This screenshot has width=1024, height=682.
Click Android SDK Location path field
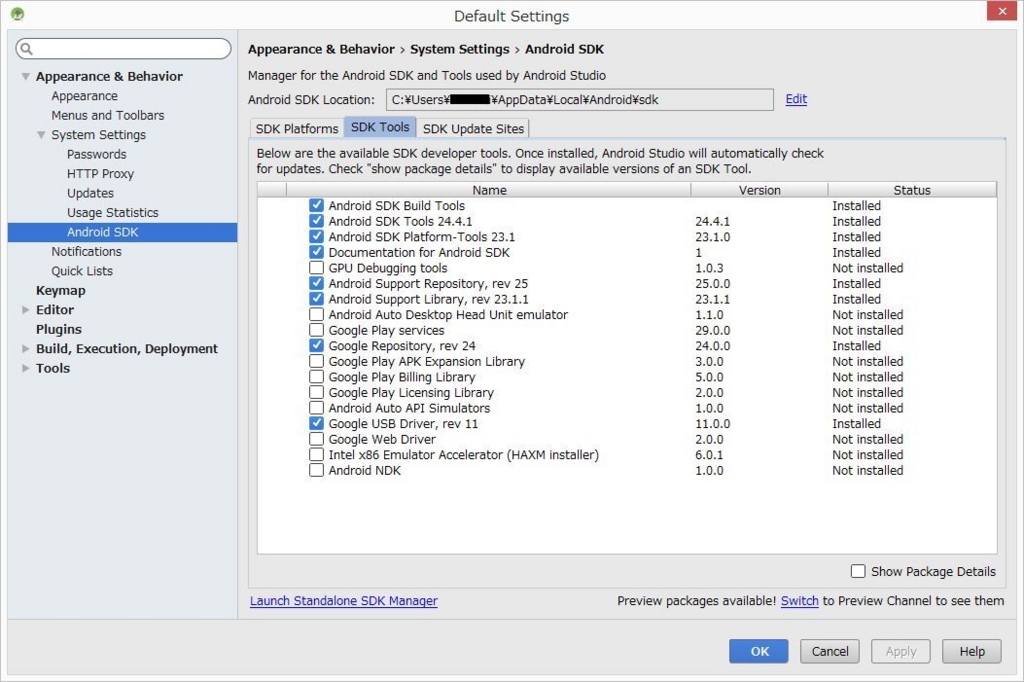coord(580,100)
